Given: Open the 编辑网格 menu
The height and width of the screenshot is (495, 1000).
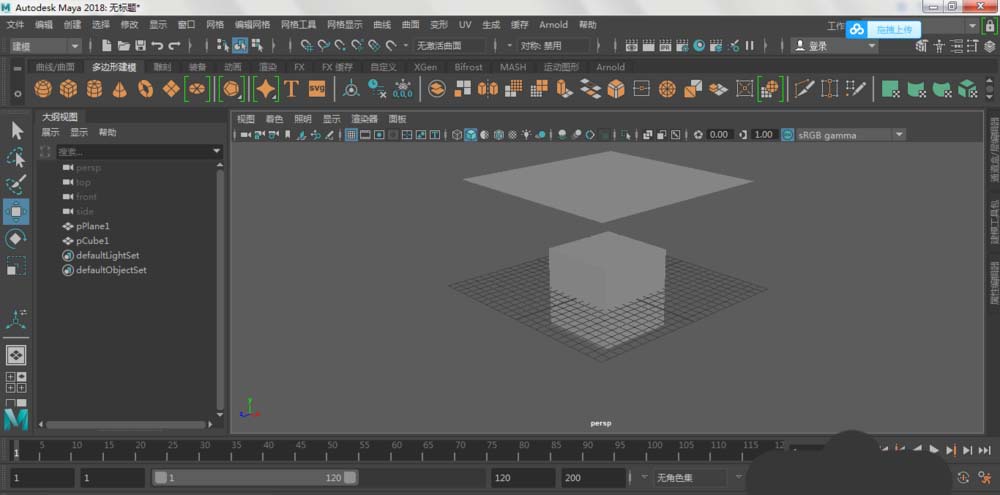Looking at the screenshot, I should pos(251,24).
